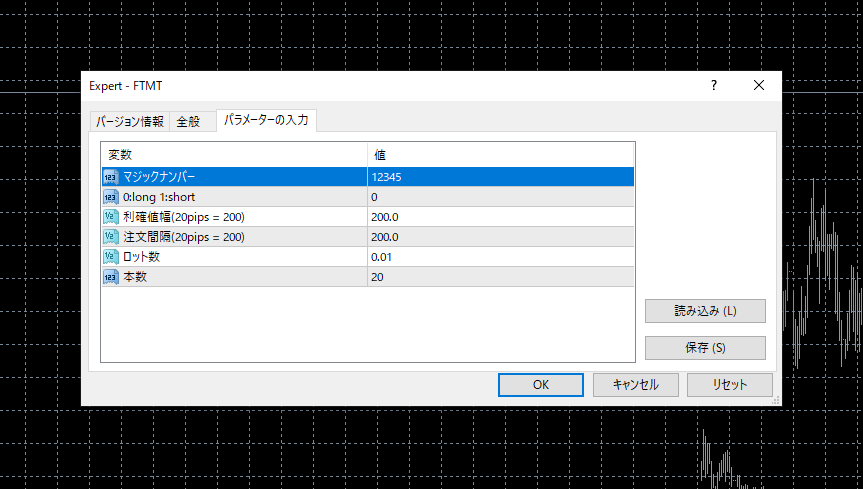The image size is (863, 489).
Task: Select the パラメーターの入力 tab
Action: [266, 121]
